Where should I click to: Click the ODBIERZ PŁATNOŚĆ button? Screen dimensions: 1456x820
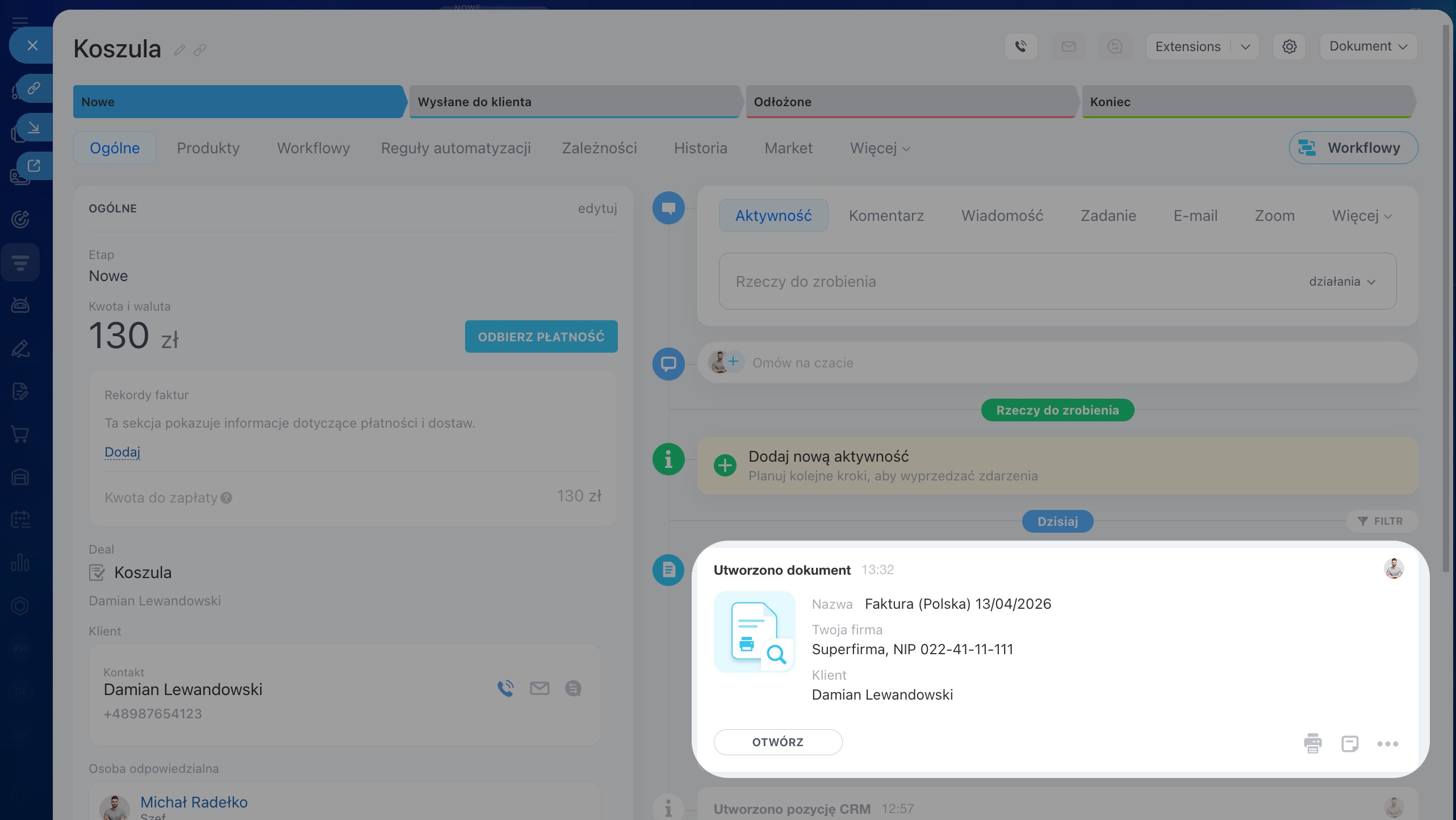tap(541, 337)
